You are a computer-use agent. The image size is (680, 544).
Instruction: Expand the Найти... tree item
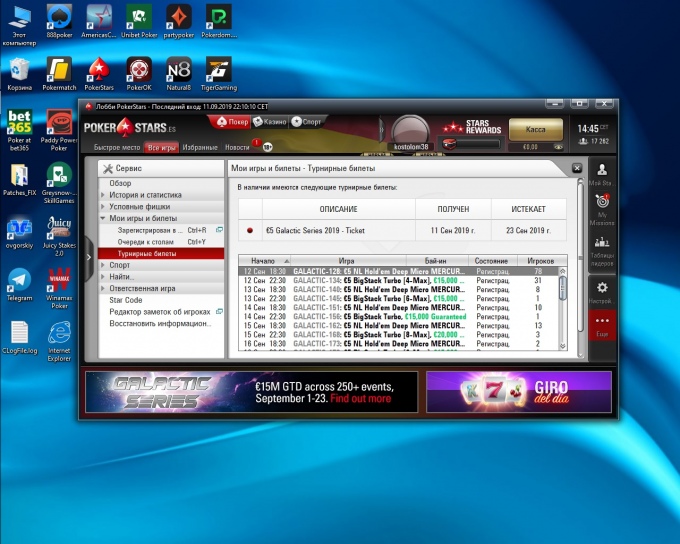click(103, 276)
